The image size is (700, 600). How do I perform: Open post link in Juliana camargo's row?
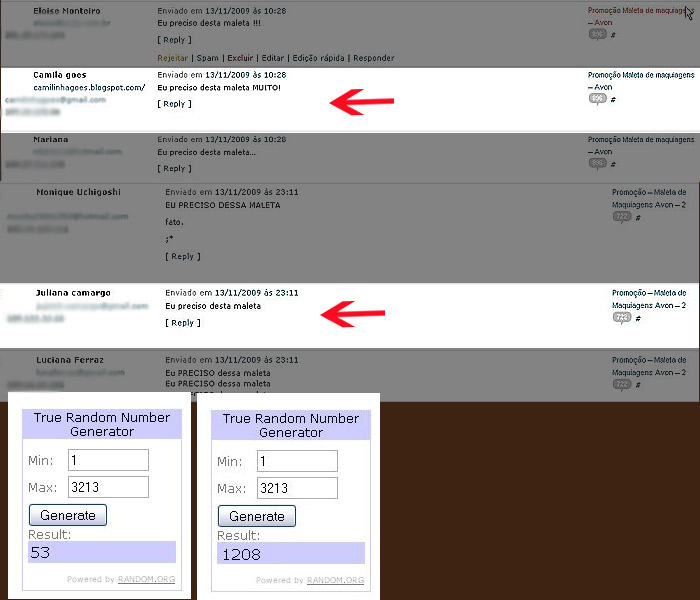649,299
